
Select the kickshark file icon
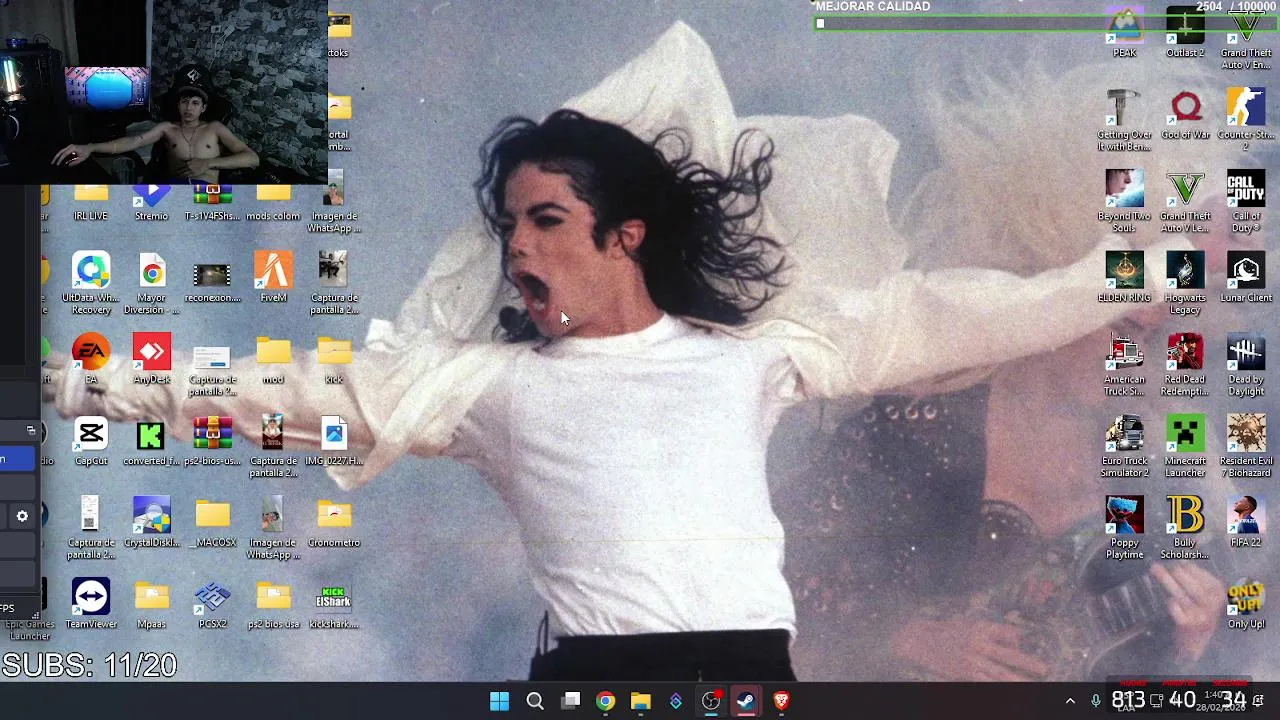[x=334, y=603]
